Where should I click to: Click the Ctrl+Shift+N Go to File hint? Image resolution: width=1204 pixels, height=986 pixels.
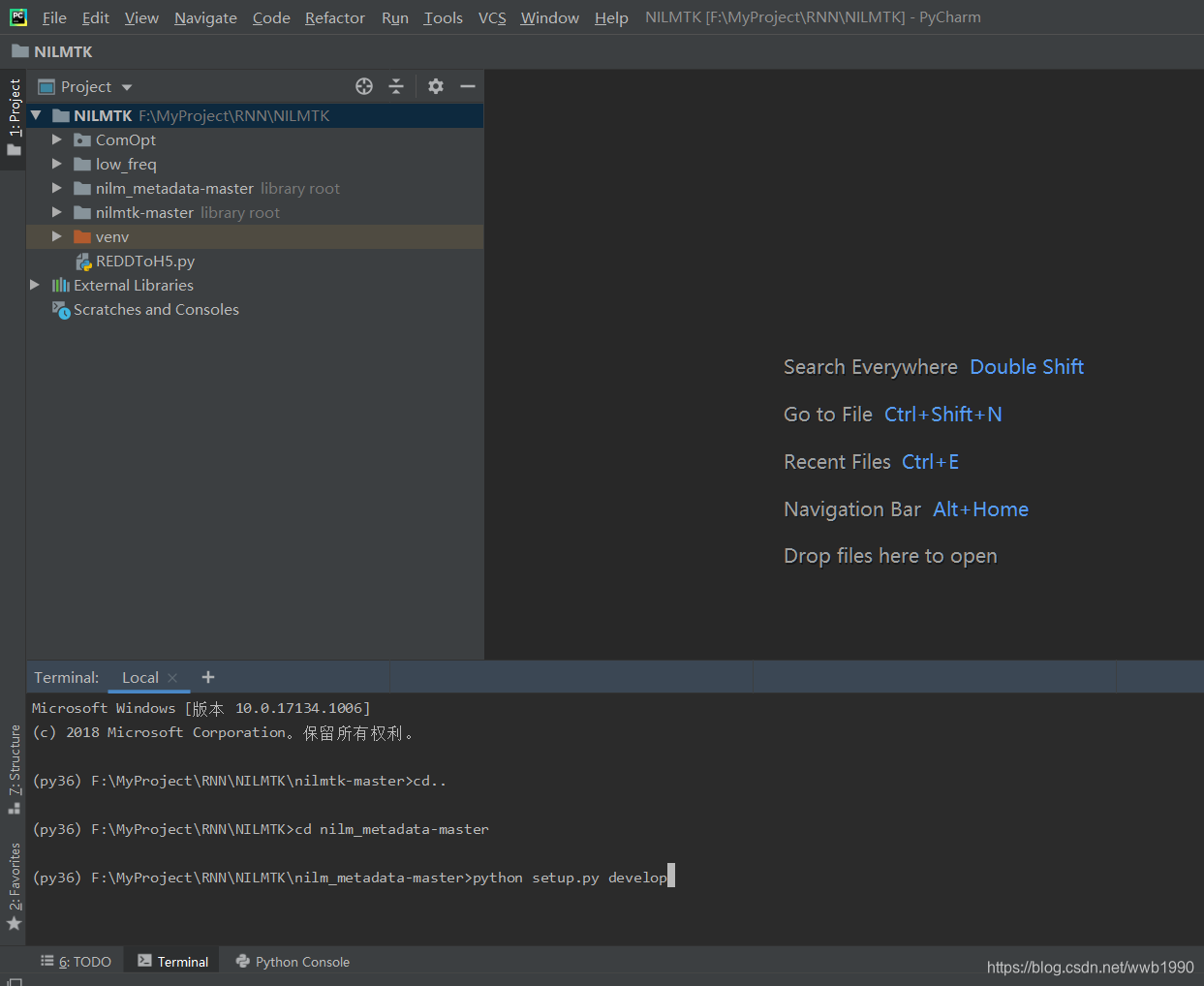(942, 415)
